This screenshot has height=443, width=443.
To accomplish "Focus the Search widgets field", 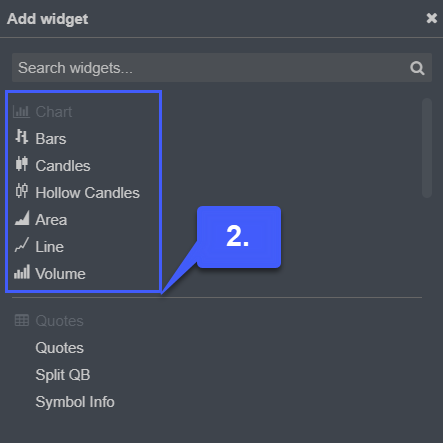I will pyautogui.click(x=222, y=68).
